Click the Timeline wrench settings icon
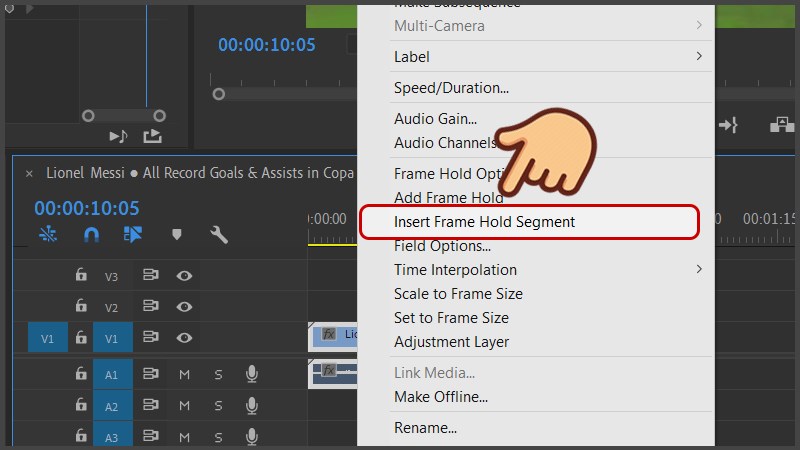 coord(219,235)
